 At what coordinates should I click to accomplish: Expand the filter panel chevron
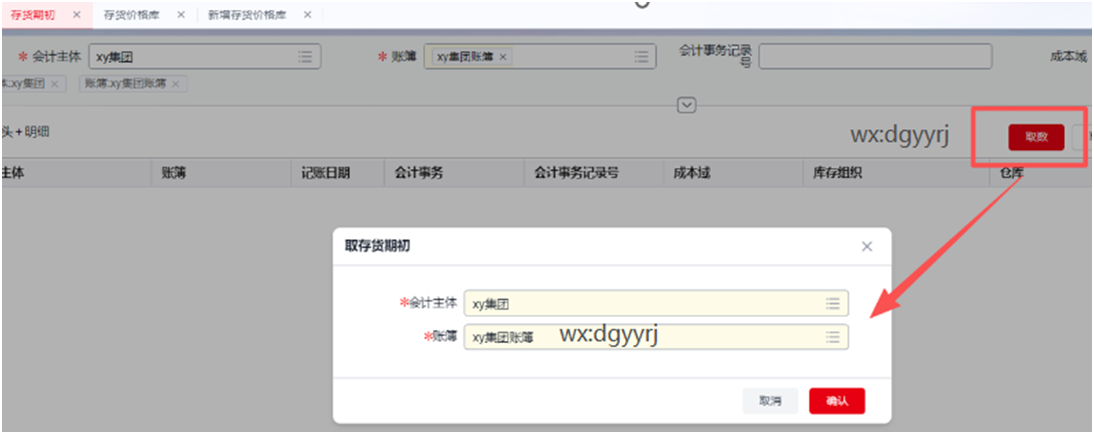tap(687, 105)
